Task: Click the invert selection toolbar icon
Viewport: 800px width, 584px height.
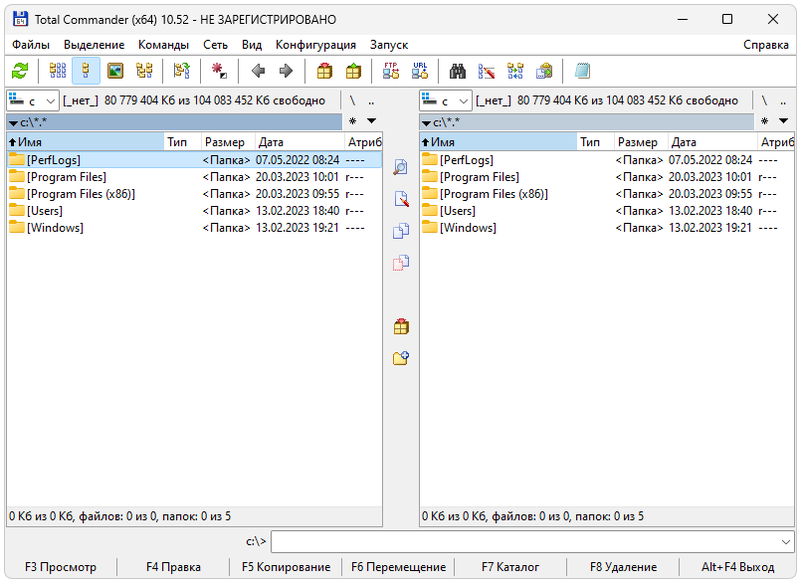Action: pyautogui.click(x=182, y=71)
